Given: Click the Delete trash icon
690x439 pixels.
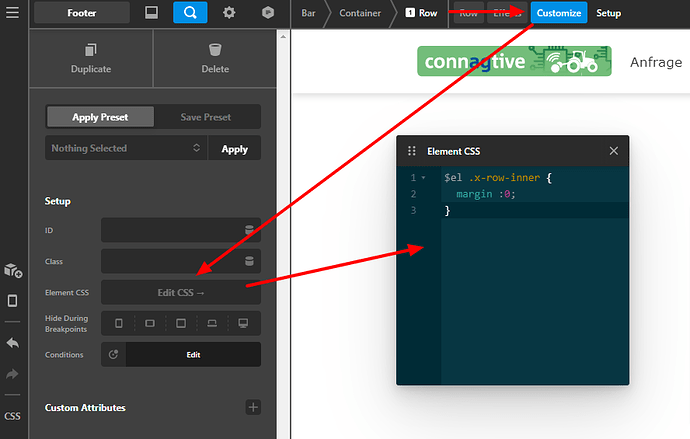Looking at the screenshot, I should [x=215, y=50].
